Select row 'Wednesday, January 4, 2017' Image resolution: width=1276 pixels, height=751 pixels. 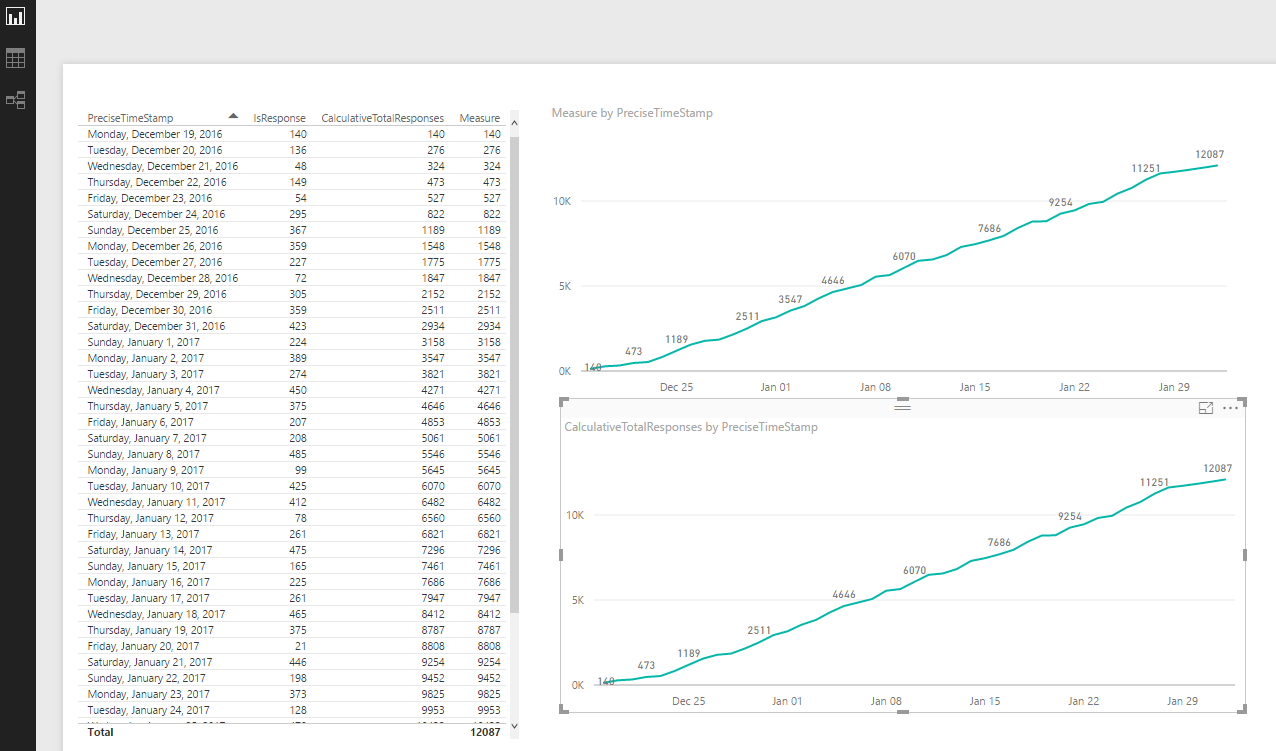294,390
